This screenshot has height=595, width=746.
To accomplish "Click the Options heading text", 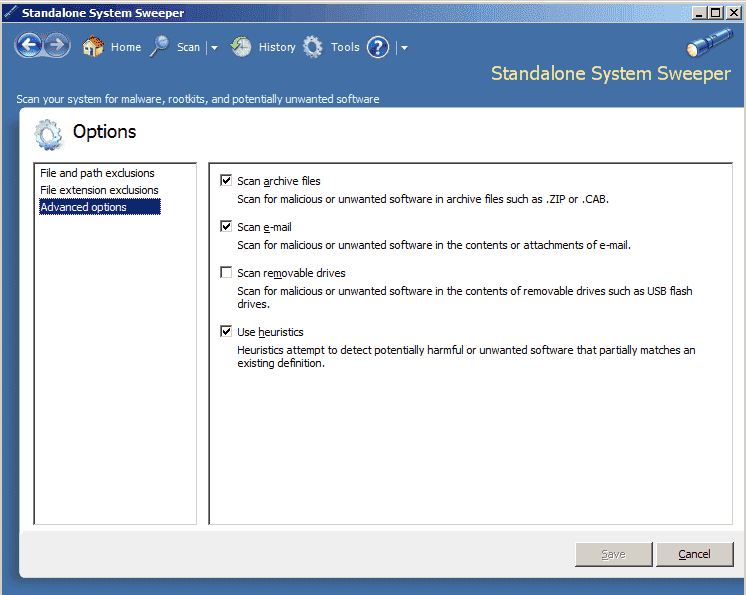I will pyautogui.click(x=104, y=132).
